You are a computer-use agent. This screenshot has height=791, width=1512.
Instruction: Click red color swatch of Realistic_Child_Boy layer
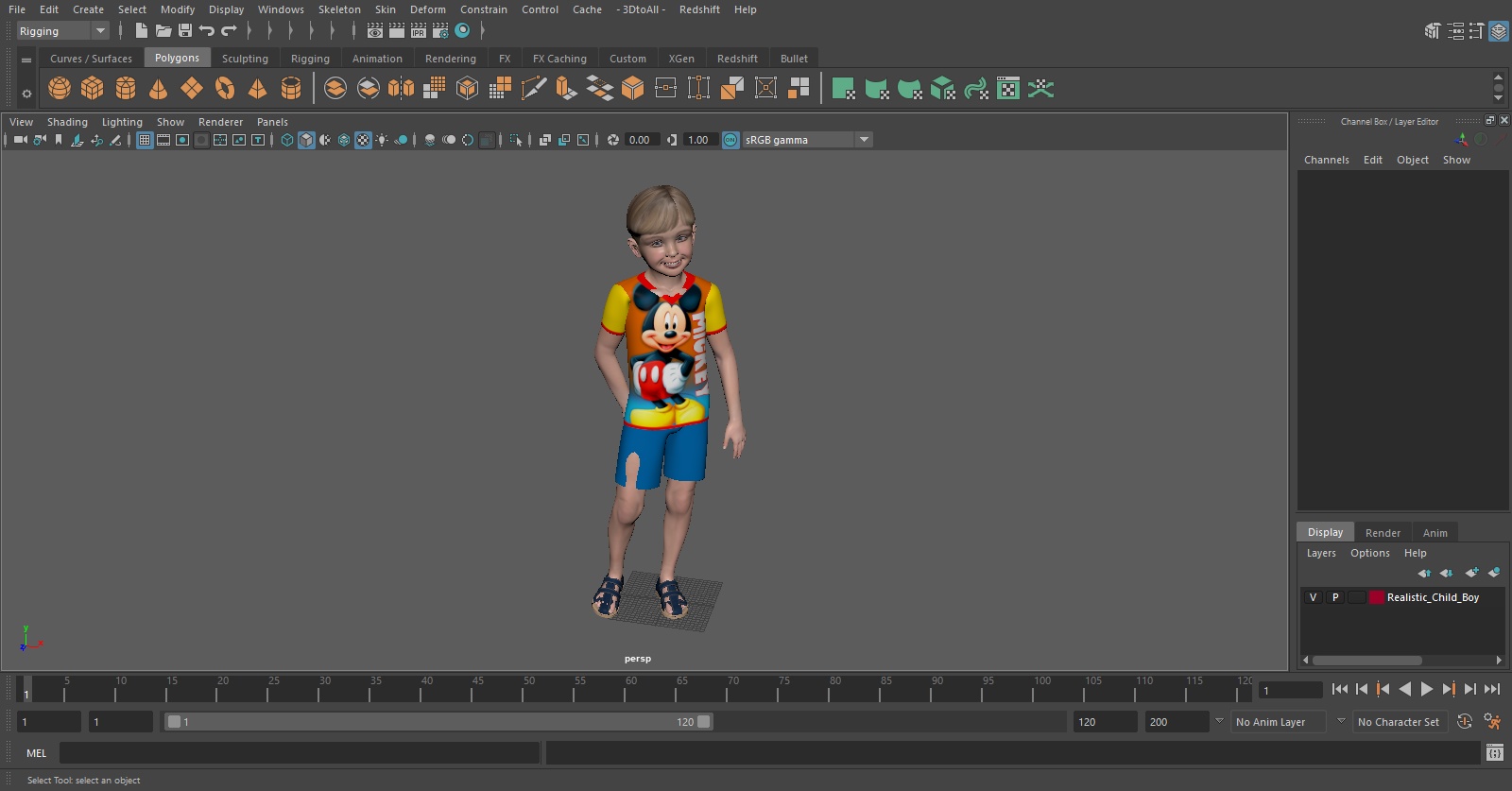pyautogui.click(x=1377, y=597)
